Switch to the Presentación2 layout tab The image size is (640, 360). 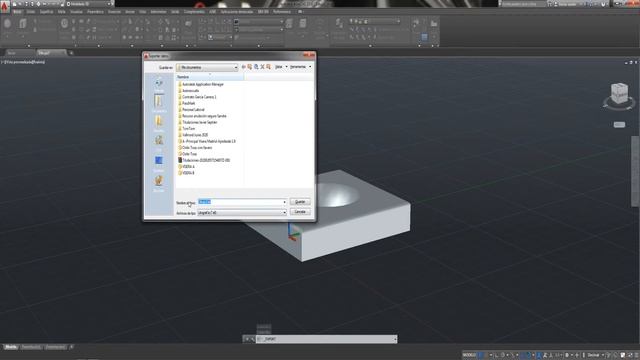(x=56, y=347)
